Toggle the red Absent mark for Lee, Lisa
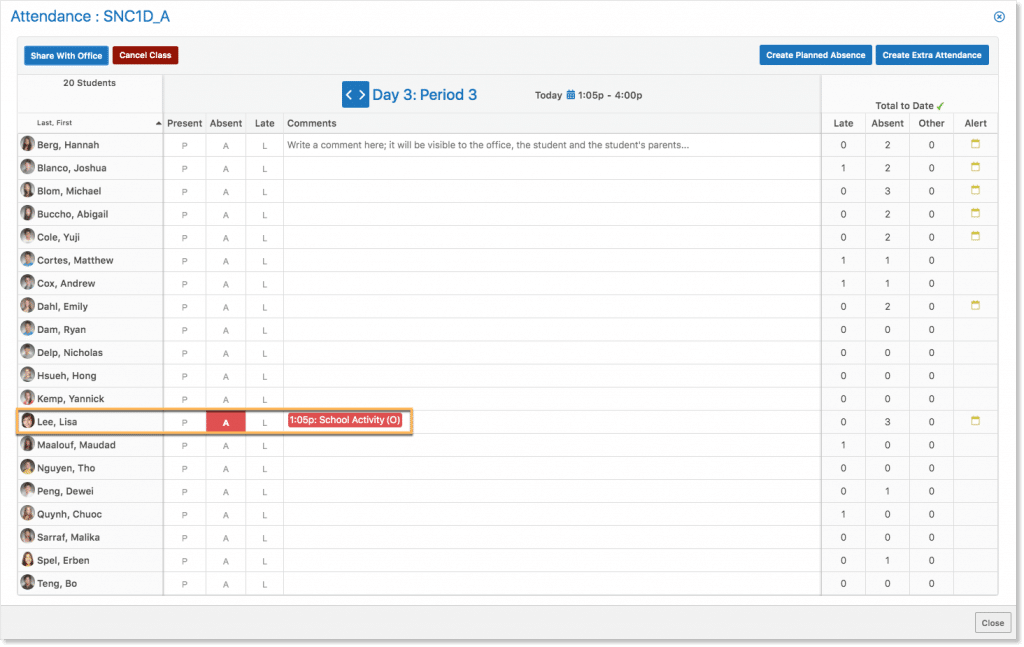The width and height of the screenshot is (1024, 647). (x=226, y=422)
